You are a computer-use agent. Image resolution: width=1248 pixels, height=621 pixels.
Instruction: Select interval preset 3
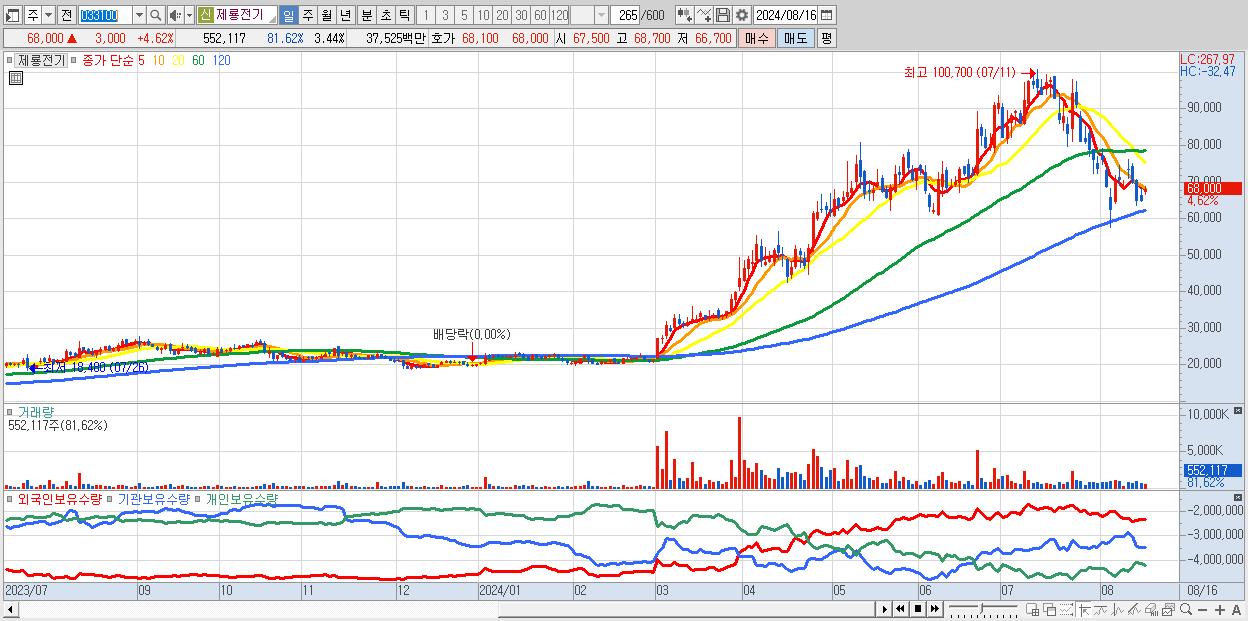pos(445,15)
